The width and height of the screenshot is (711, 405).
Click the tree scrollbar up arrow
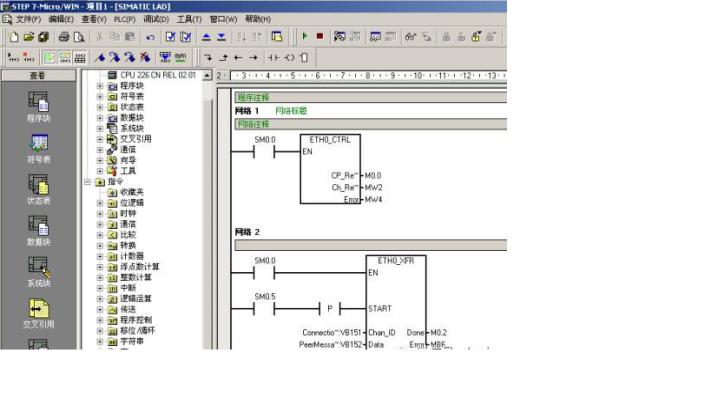(207, 75)
